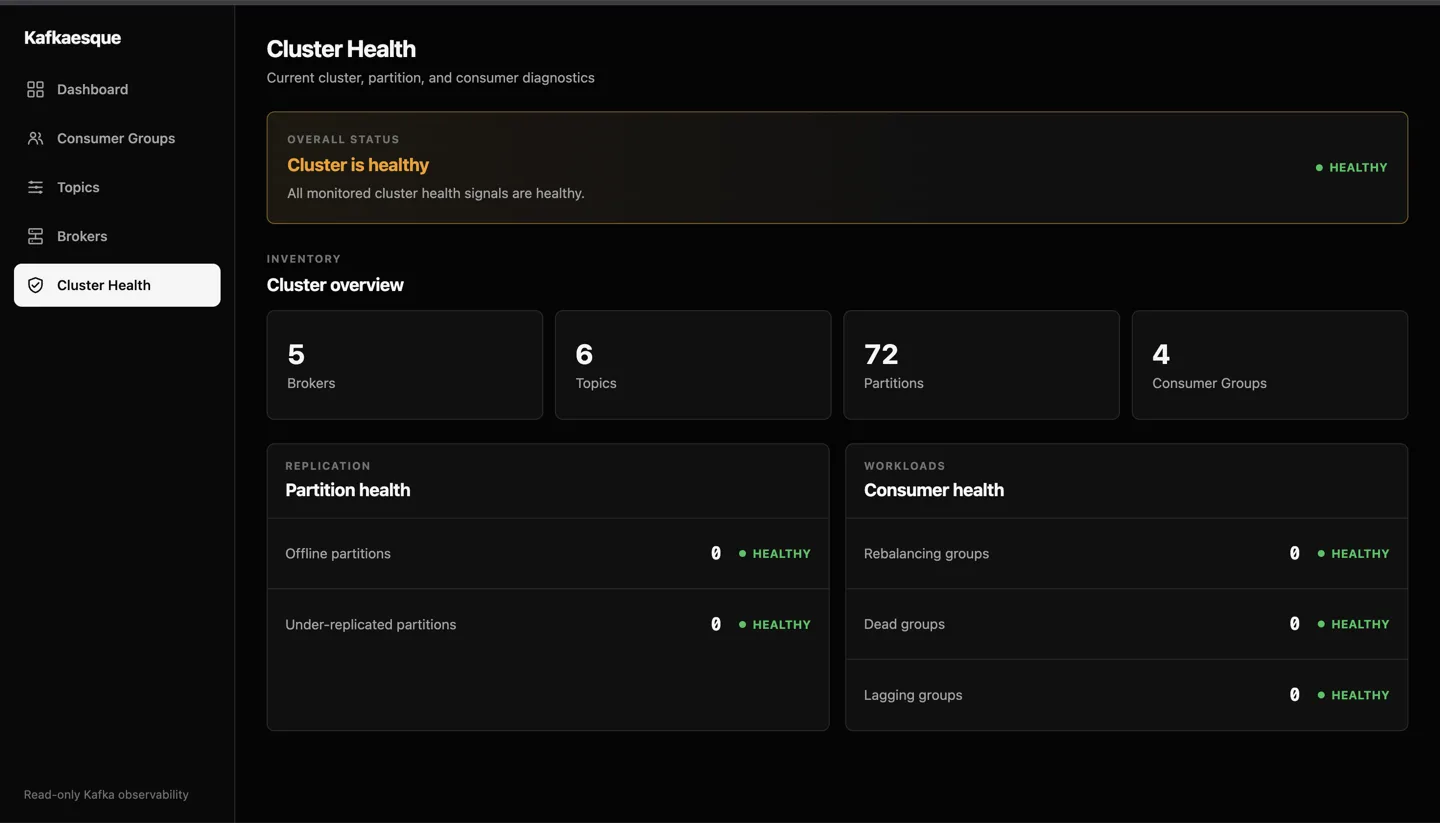Click HEALTHY badge in Offline partitions row
The height and width of the screenshot is (823, 1440).
[x=775, y=553]
